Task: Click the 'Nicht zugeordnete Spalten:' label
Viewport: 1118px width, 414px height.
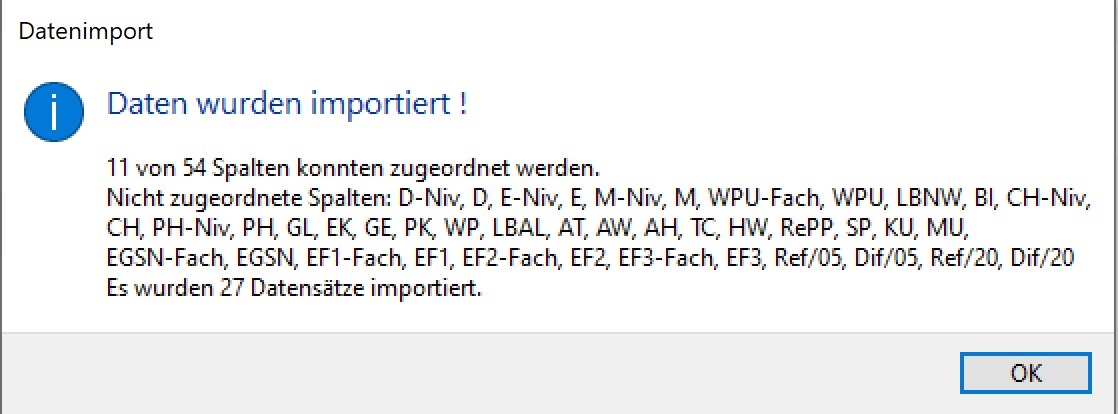Action: [245, 200]
